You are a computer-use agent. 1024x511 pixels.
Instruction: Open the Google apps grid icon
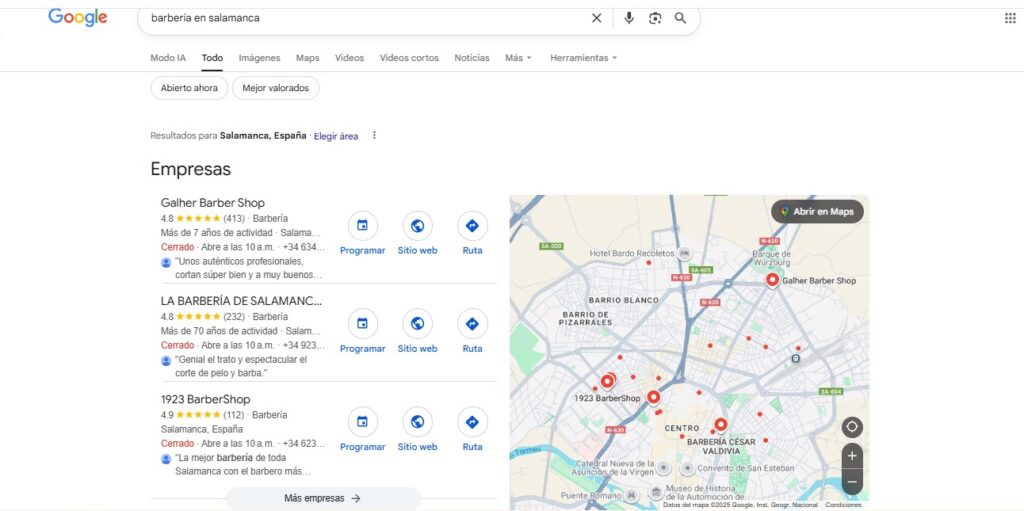click(x=1009, y=18)
